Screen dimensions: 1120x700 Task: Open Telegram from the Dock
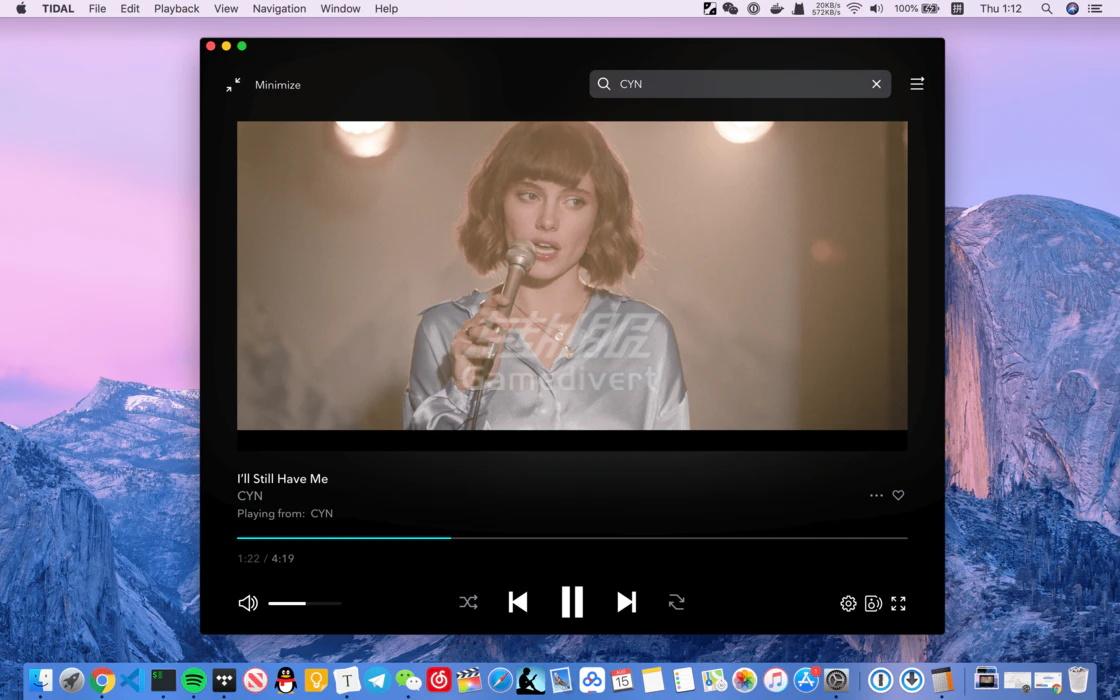pos(377,680)
